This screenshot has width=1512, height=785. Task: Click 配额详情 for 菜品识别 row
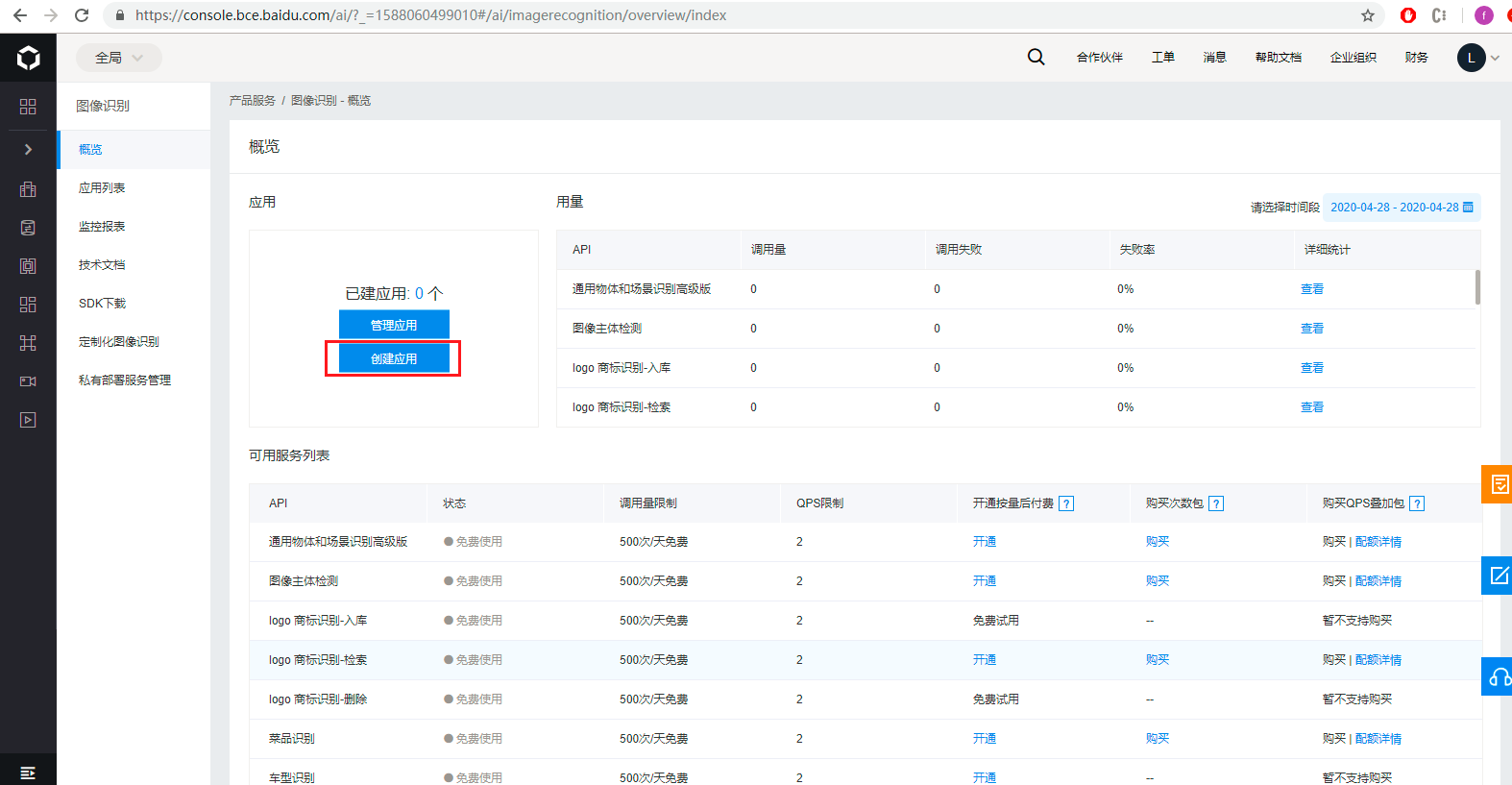1378,739
